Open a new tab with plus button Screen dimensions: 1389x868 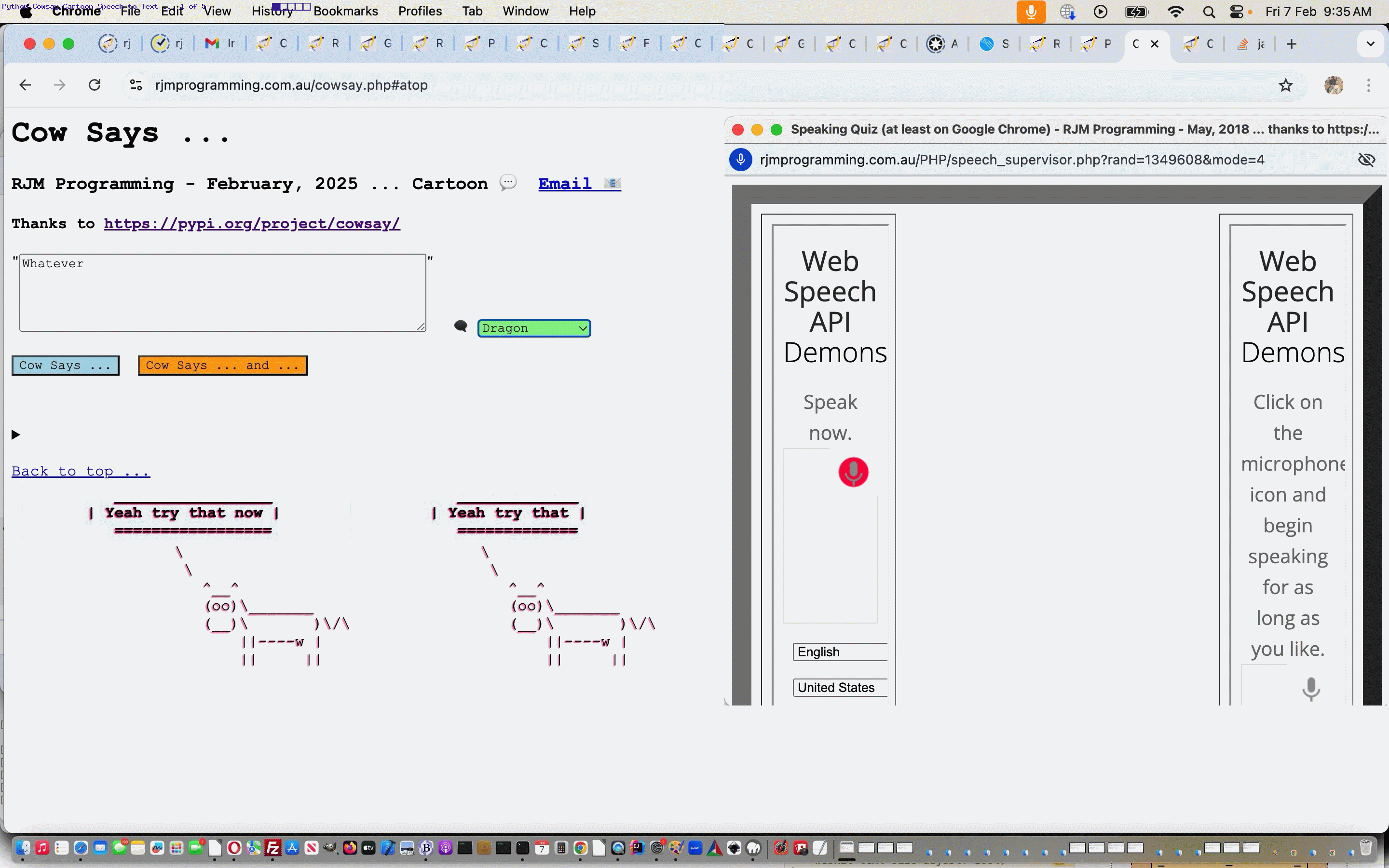point(1292,43)
